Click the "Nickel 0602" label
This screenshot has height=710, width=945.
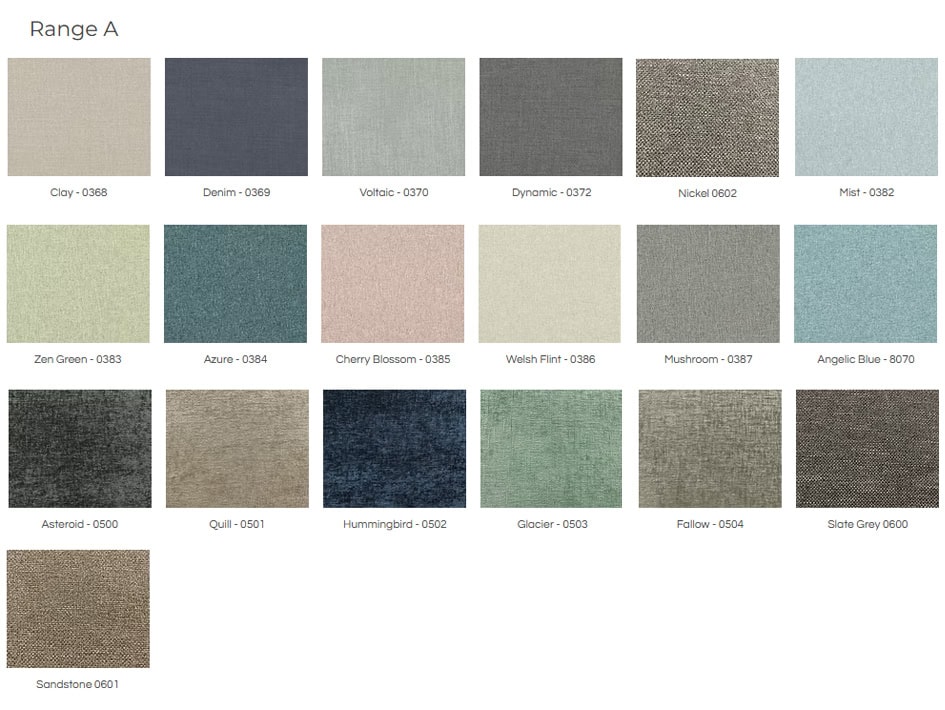tap(708, 193)
